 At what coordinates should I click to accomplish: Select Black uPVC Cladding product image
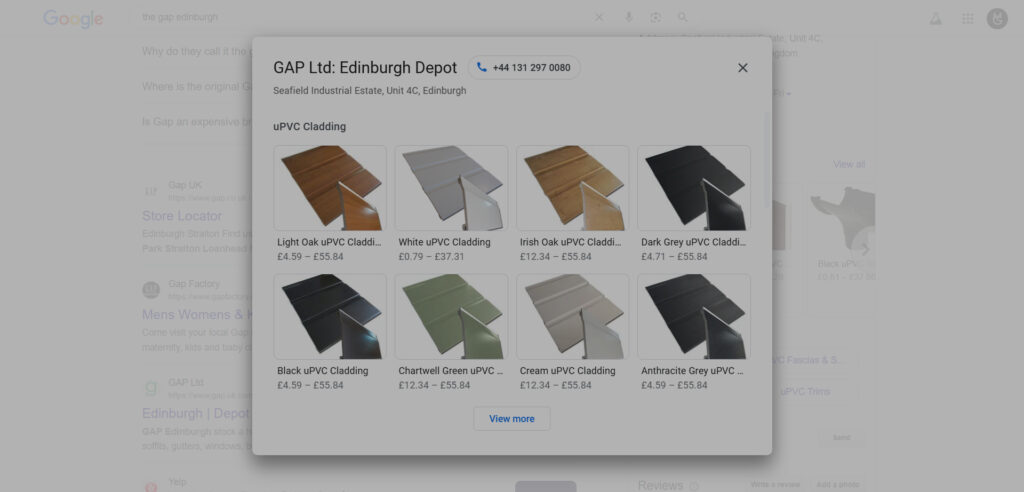pos(330,317)
